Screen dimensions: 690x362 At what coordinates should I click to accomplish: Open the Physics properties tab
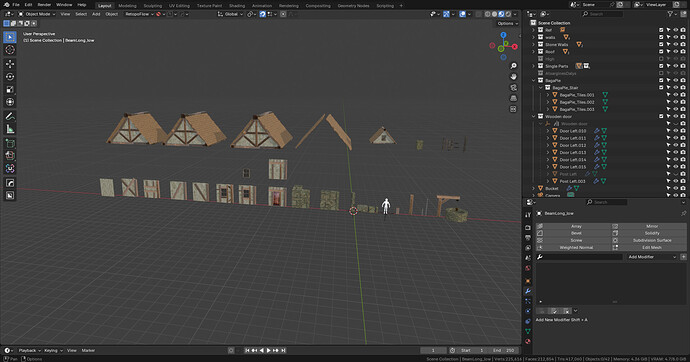[528, 311]
